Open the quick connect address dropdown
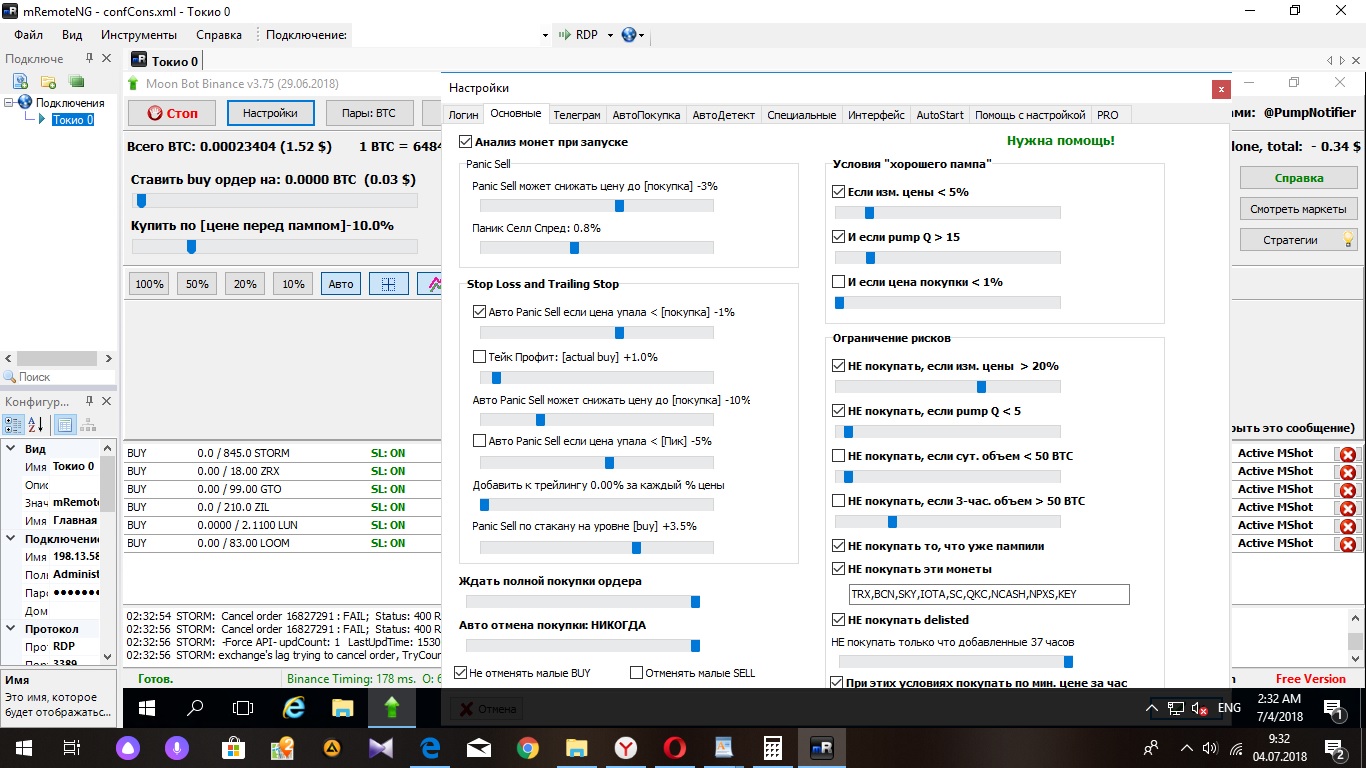Viewport: 1366px width, 768px height. click(x=545, y=35)
